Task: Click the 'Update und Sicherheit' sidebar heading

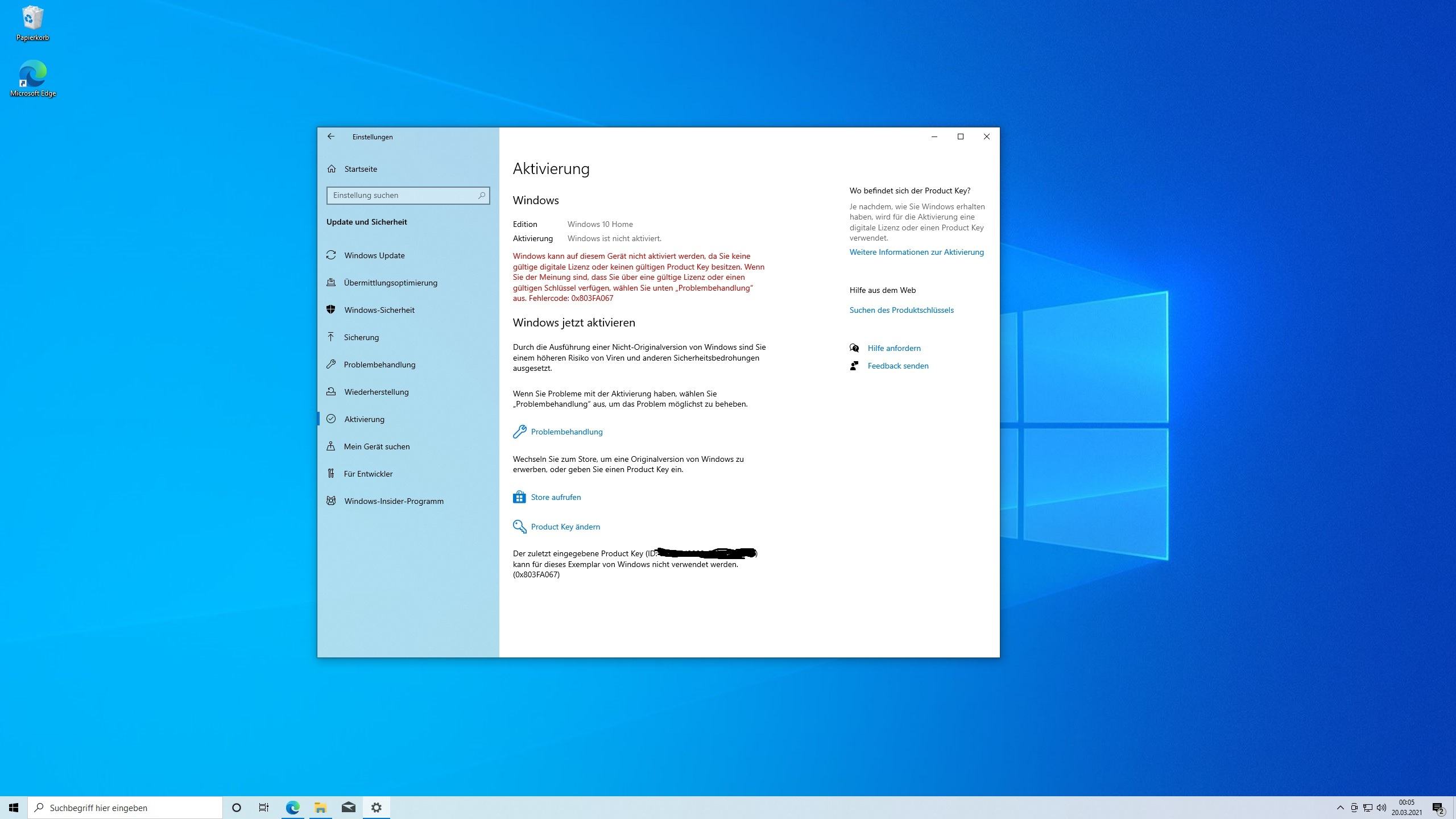Action: pyautogui.click(x=367, y=222)
